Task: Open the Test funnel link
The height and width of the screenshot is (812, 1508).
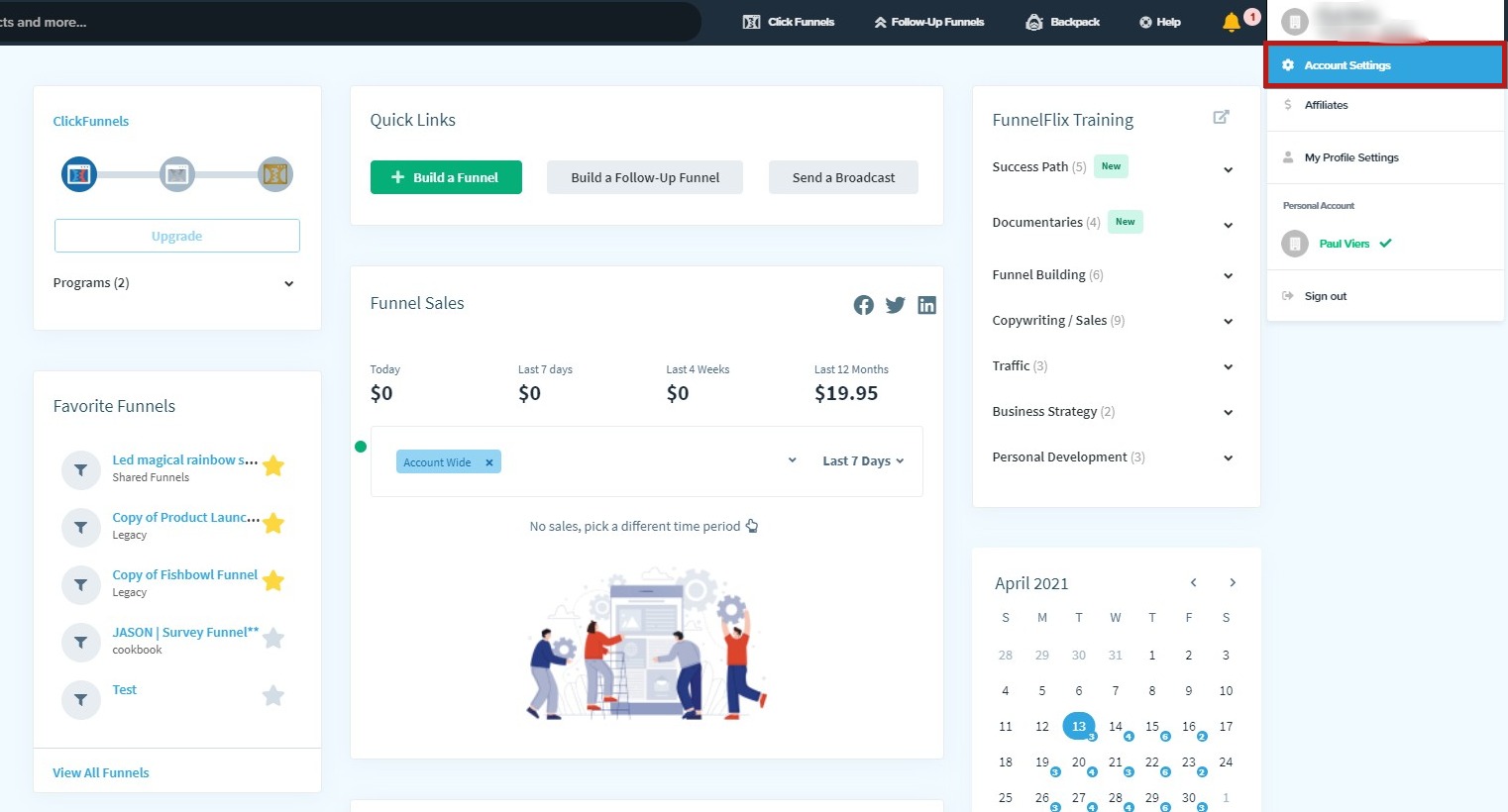Action: tap(125, 690)
